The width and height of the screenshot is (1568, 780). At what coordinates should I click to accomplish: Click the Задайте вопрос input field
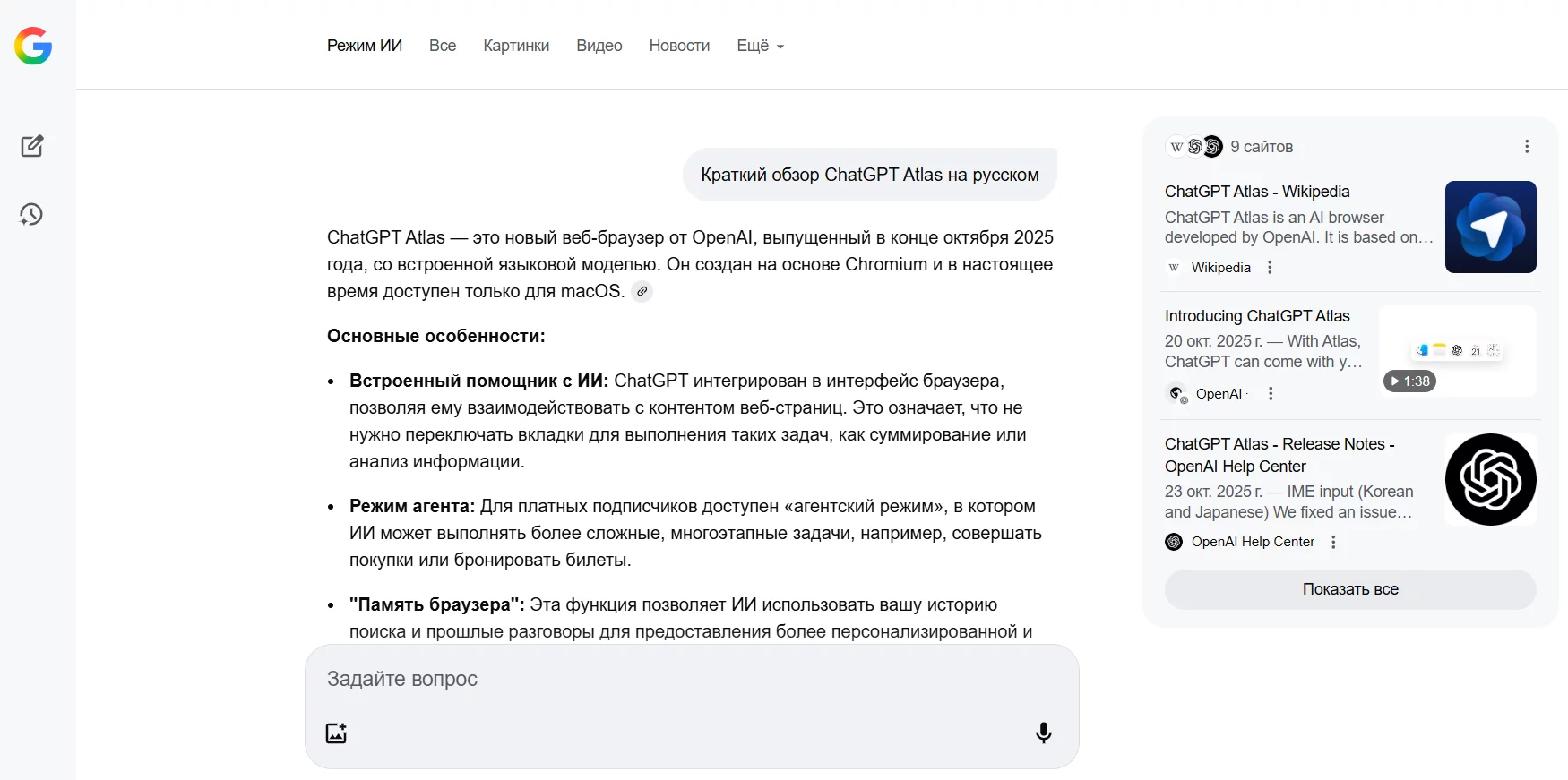tap(690, 679)
